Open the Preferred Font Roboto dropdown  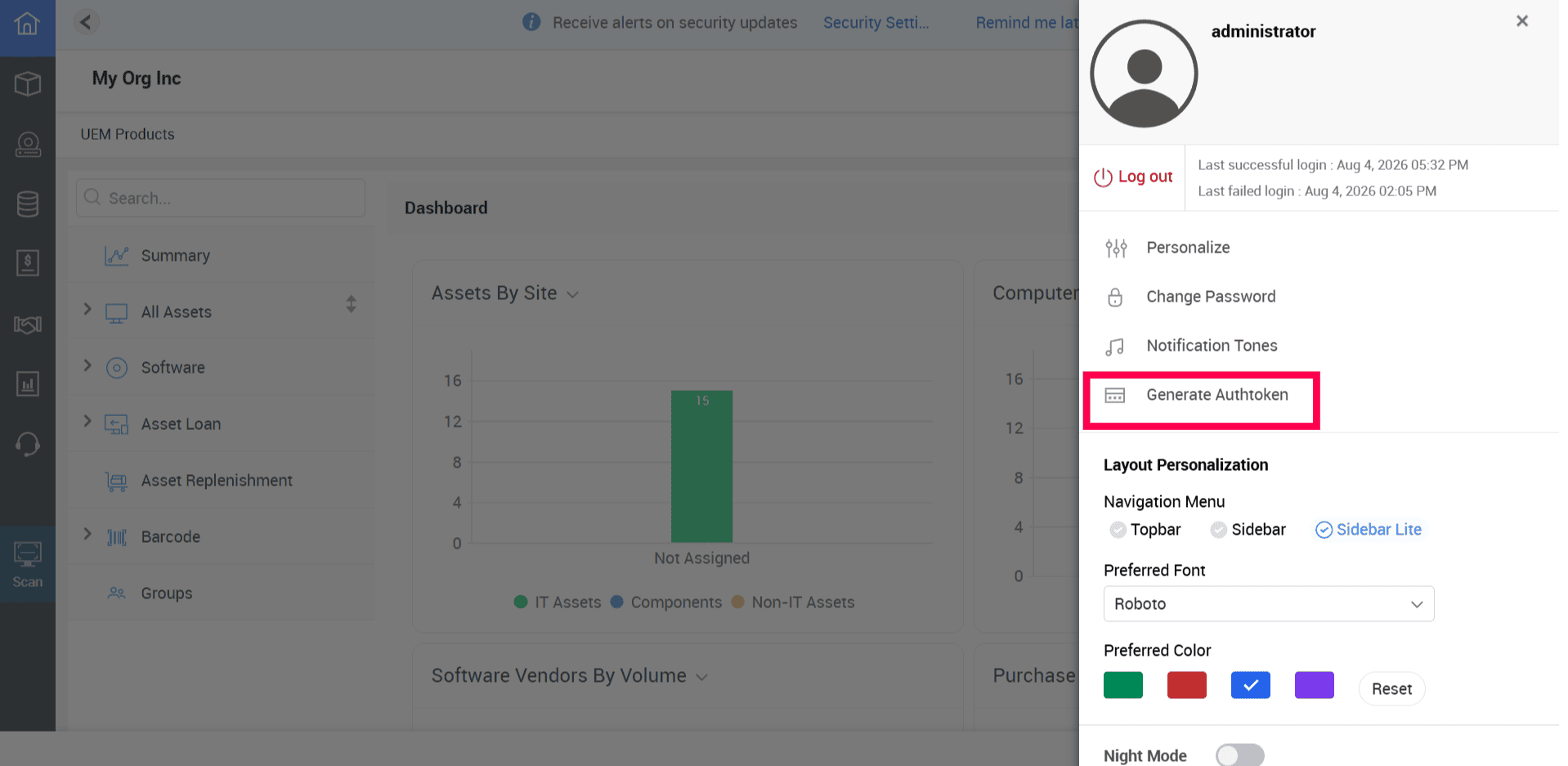1269,604
